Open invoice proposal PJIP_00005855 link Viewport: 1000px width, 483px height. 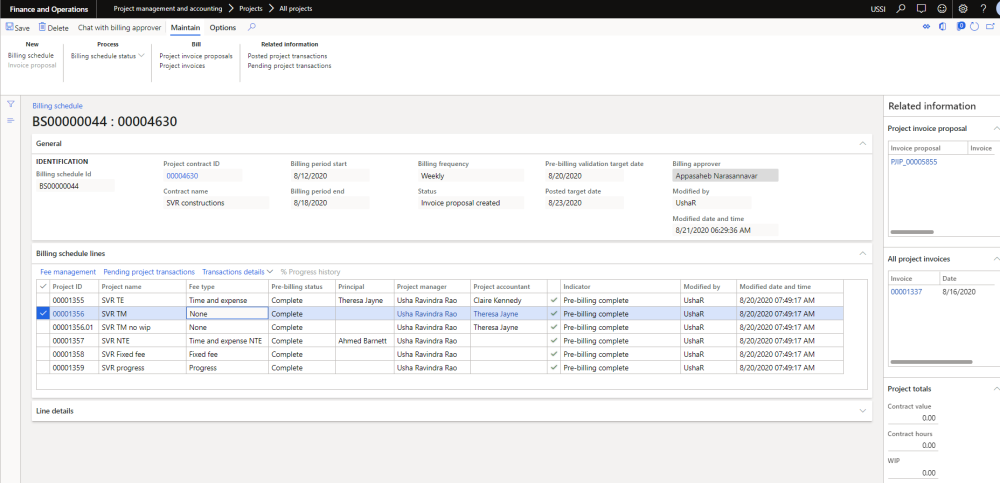(x=913, y=161)
